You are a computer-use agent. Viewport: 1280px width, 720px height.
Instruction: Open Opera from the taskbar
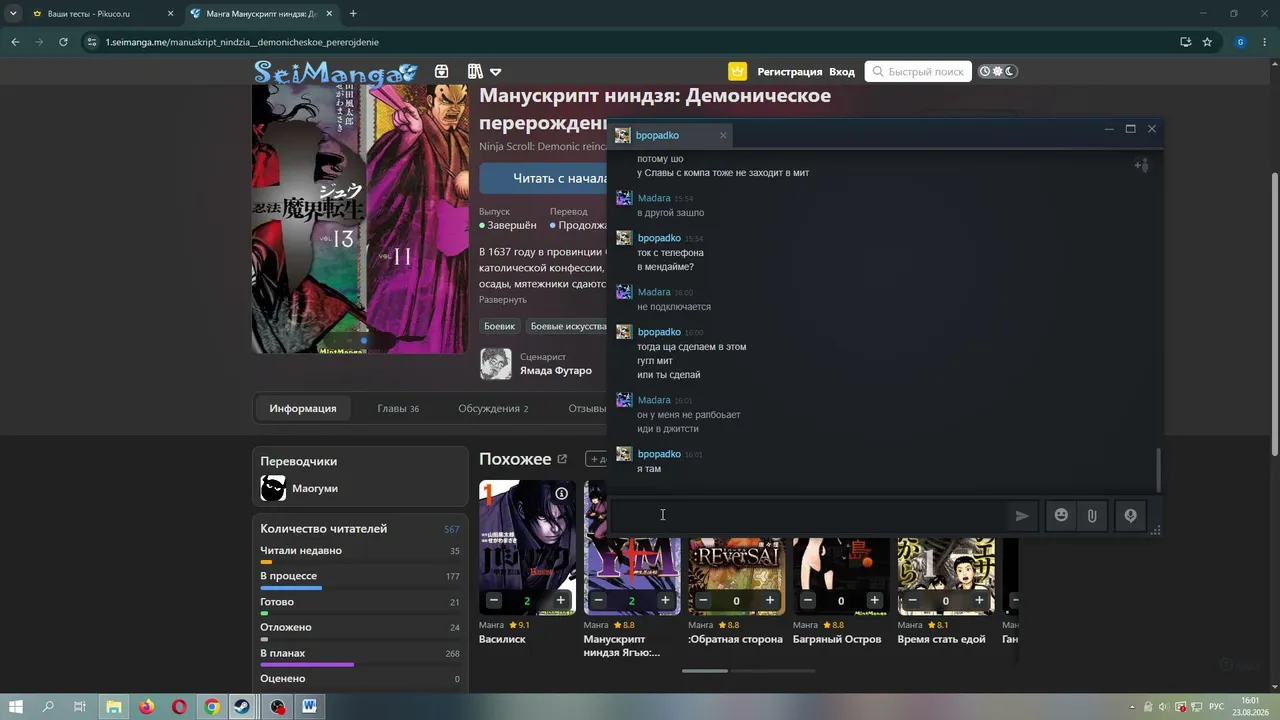coord(180,707)
